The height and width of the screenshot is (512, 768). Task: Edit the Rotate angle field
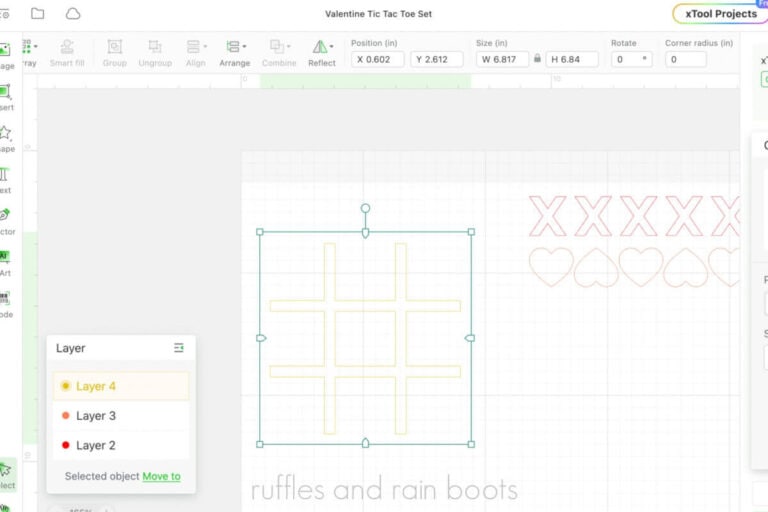click(x=631, y=59)
